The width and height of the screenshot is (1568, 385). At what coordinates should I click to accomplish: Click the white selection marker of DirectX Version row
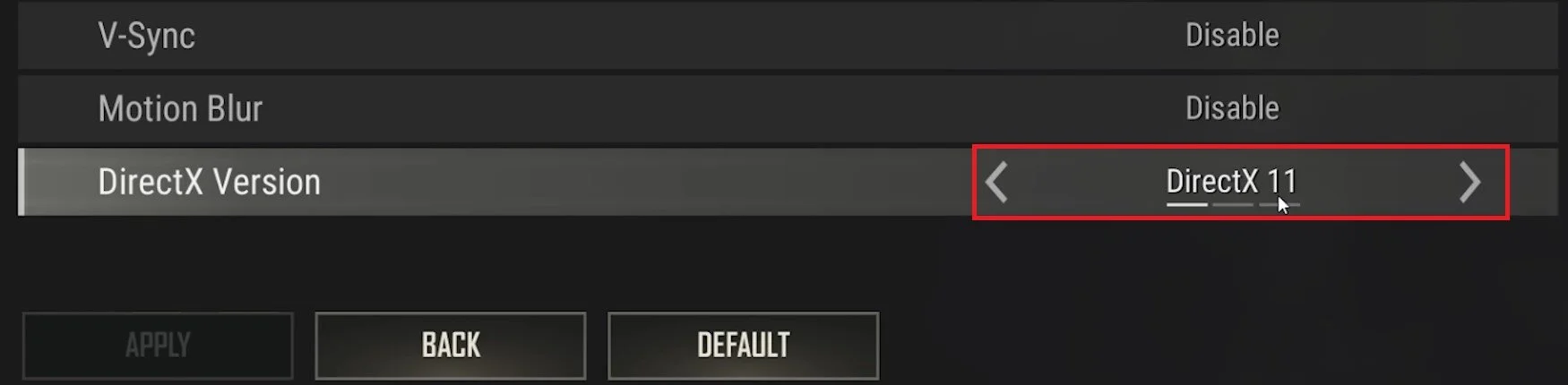click(x=21, y=183)
